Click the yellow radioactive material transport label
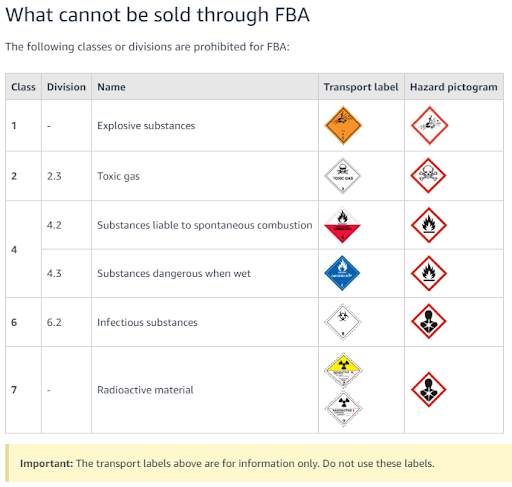 (343, 371)
